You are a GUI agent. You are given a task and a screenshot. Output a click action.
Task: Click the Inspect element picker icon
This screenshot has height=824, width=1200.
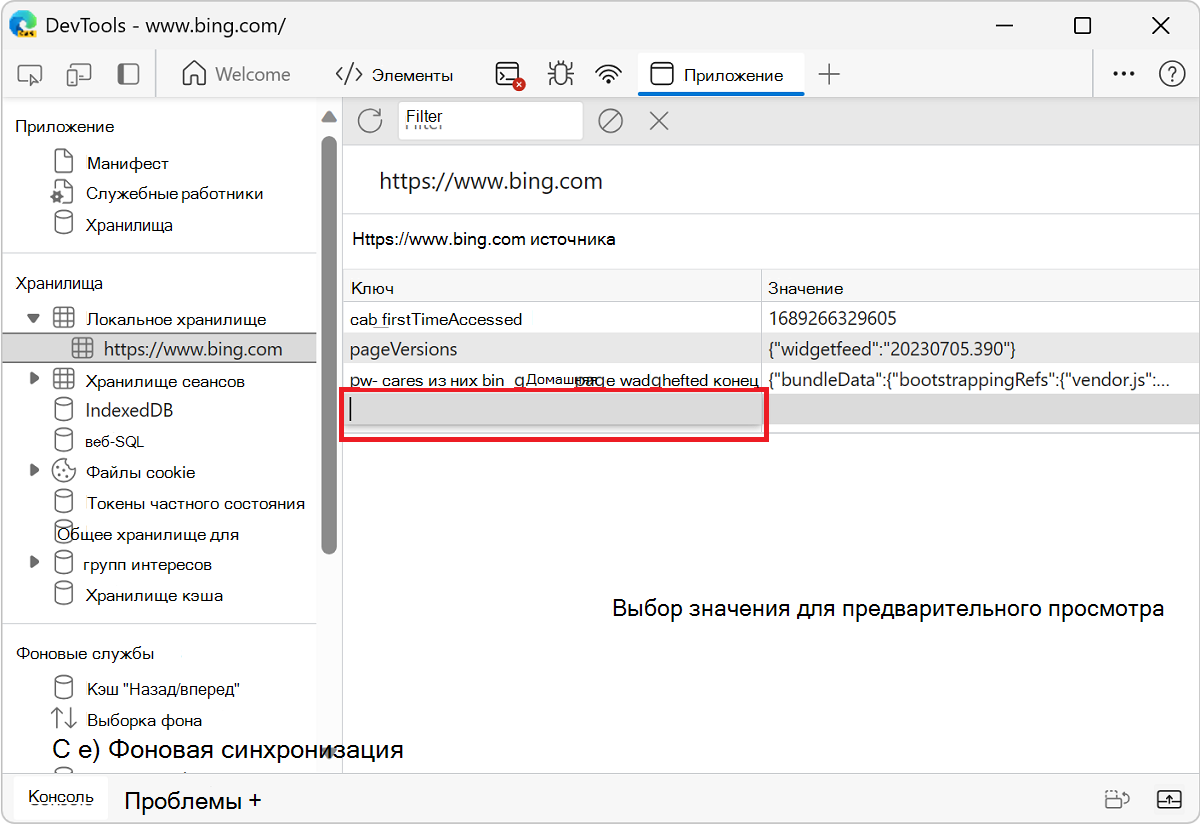30,75
